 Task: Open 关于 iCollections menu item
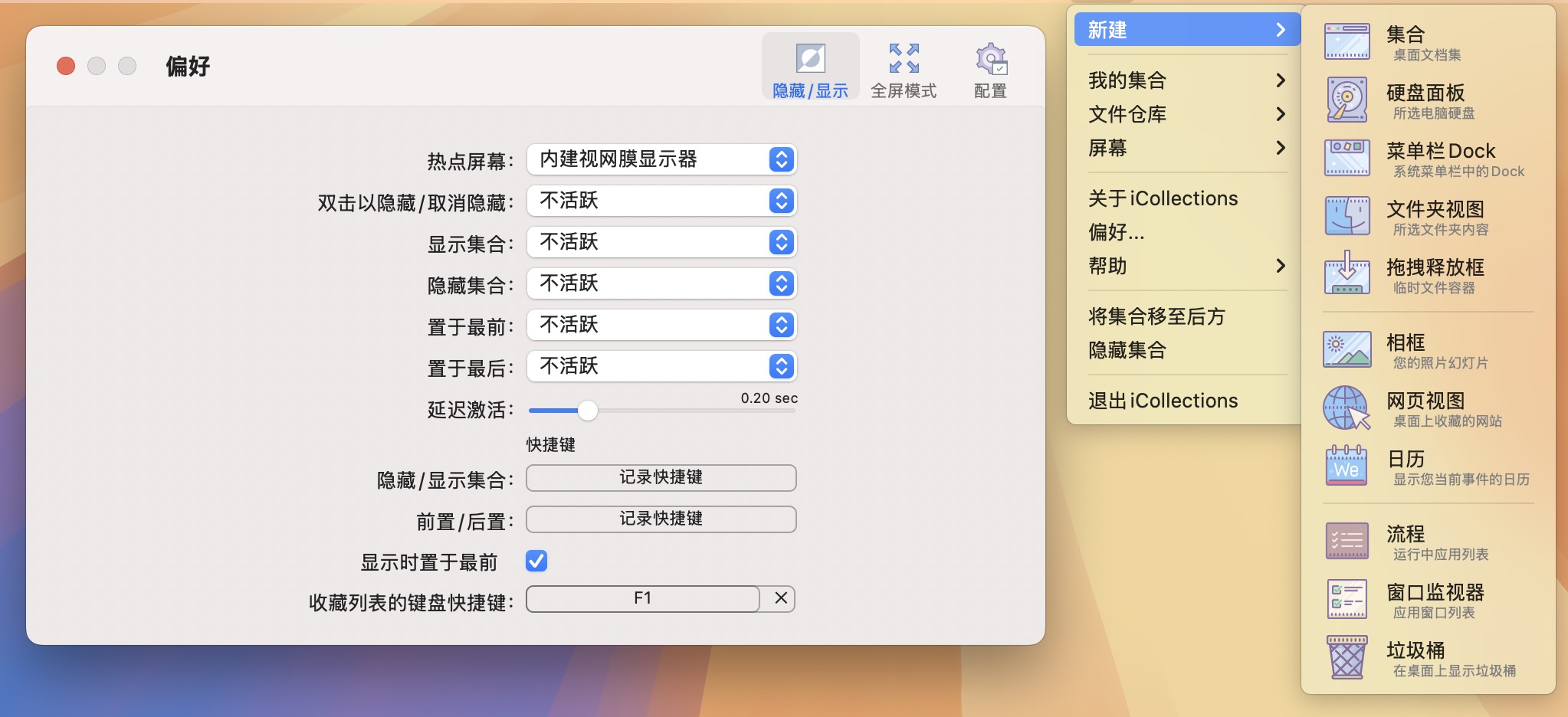tap(1162, 198)
